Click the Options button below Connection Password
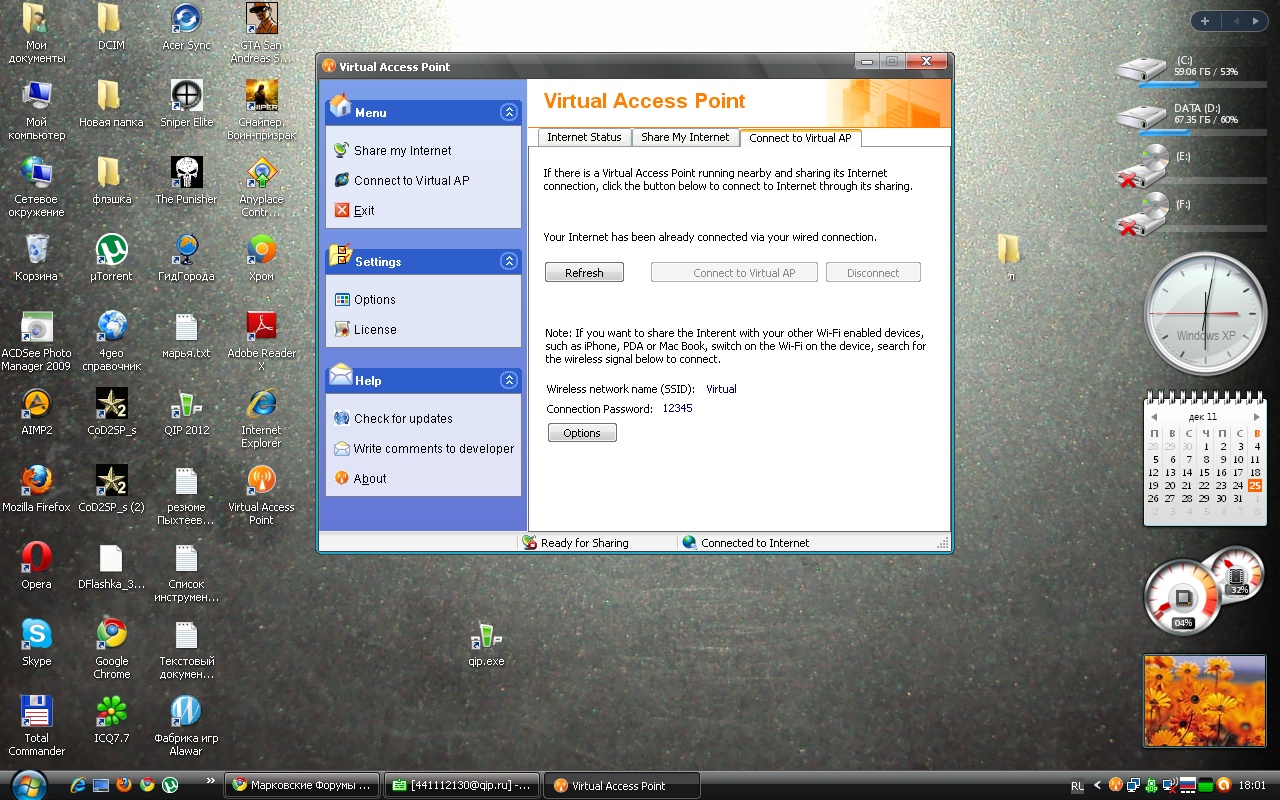Screen dimensions: 1280x800 point(582,433)
